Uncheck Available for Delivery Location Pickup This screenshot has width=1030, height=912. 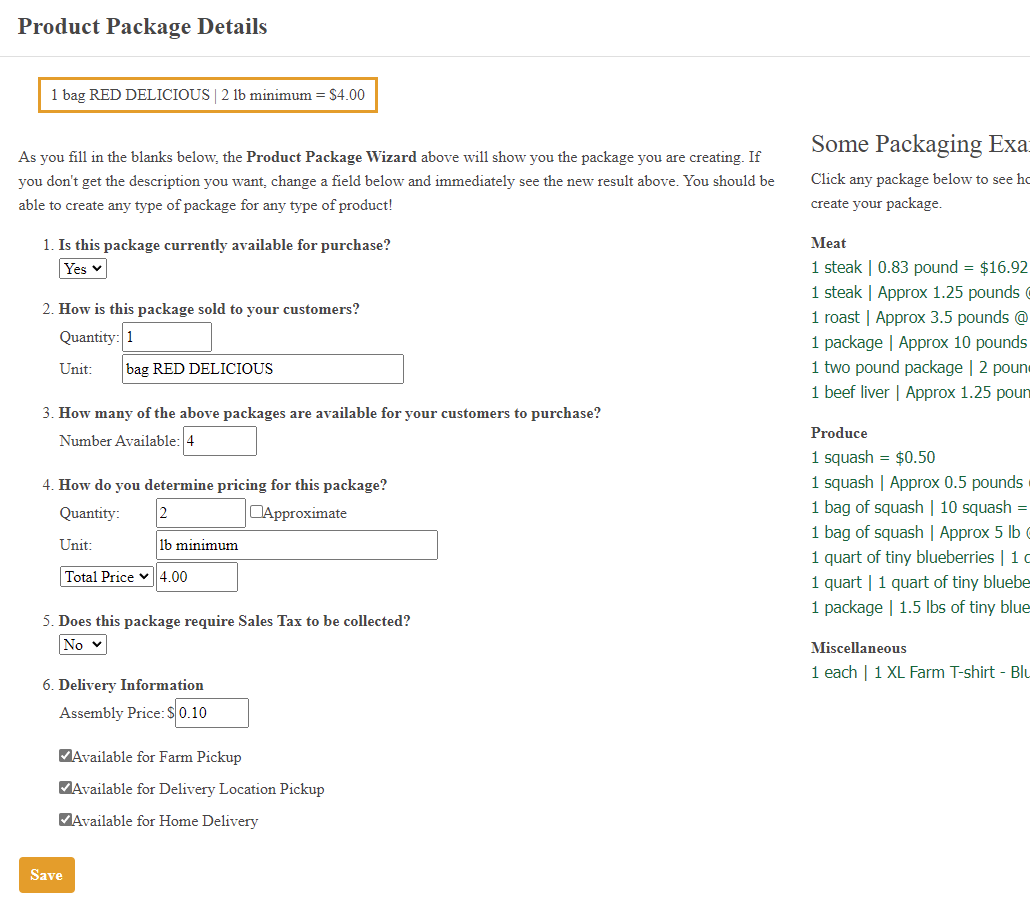66,788
